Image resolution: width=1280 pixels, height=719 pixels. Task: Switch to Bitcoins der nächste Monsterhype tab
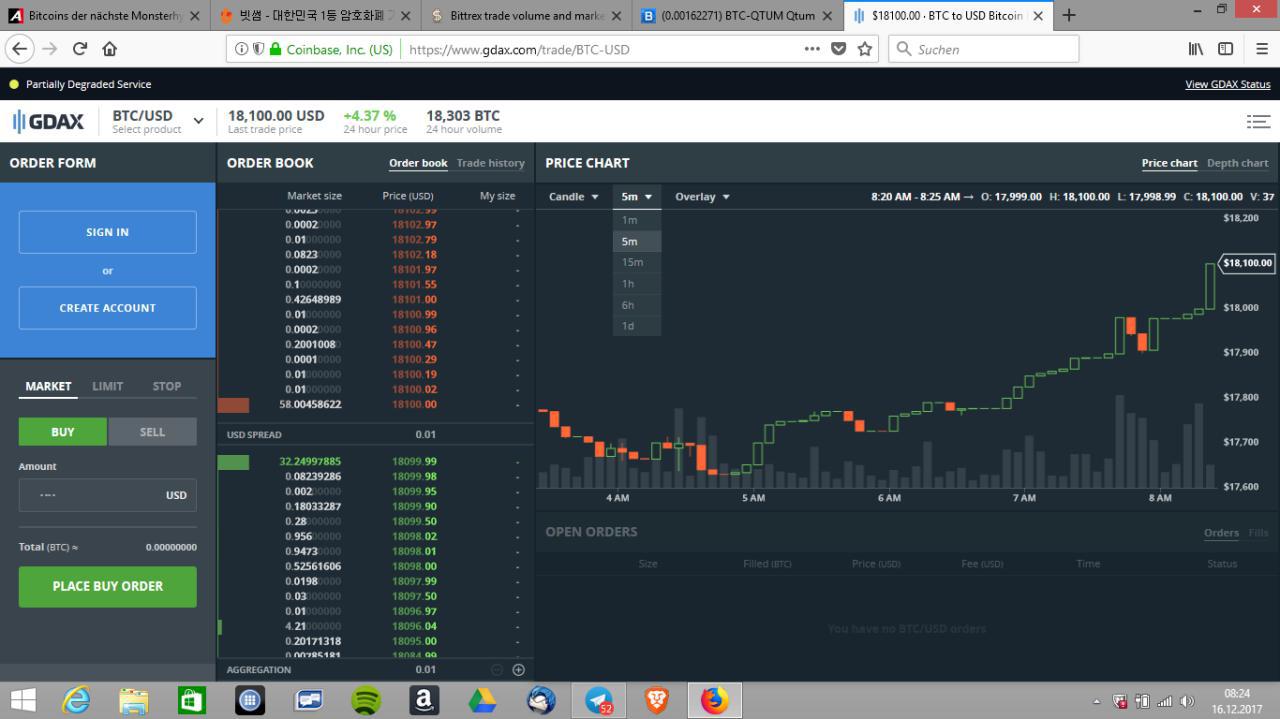tap(105, 15)
